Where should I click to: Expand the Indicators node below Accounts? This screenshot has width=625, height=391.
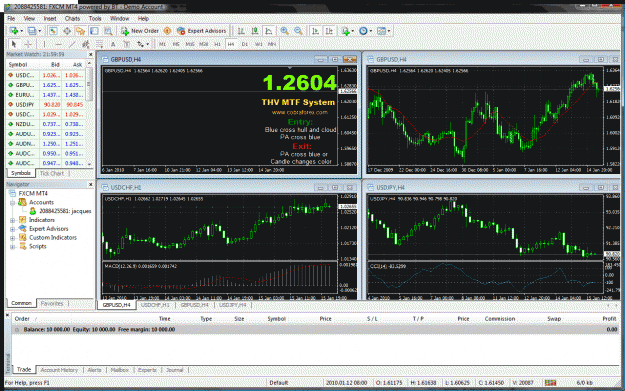[12, 220]
